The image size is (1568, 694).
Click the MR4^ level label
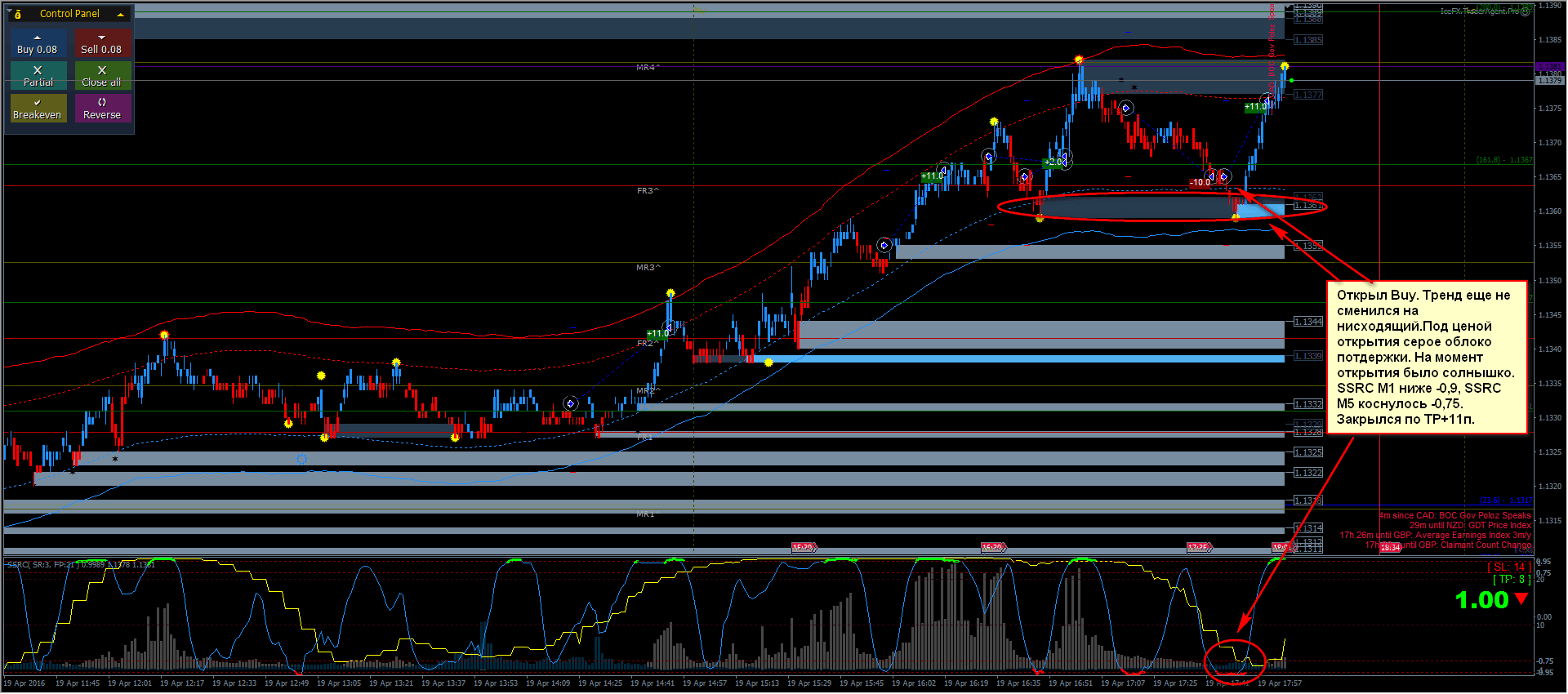point(648,68)
